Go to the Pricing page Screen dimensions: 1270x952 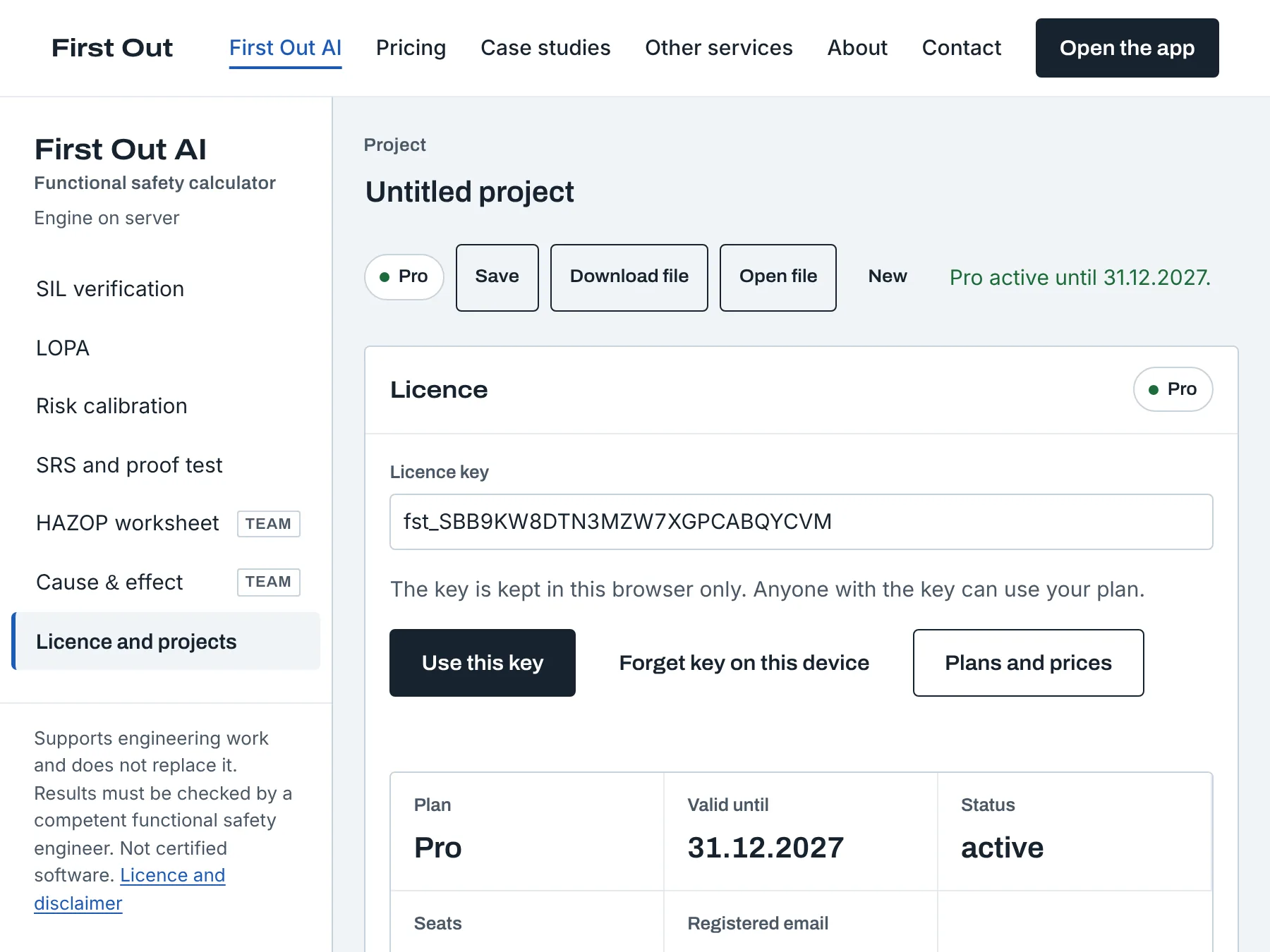coord(411,48)
